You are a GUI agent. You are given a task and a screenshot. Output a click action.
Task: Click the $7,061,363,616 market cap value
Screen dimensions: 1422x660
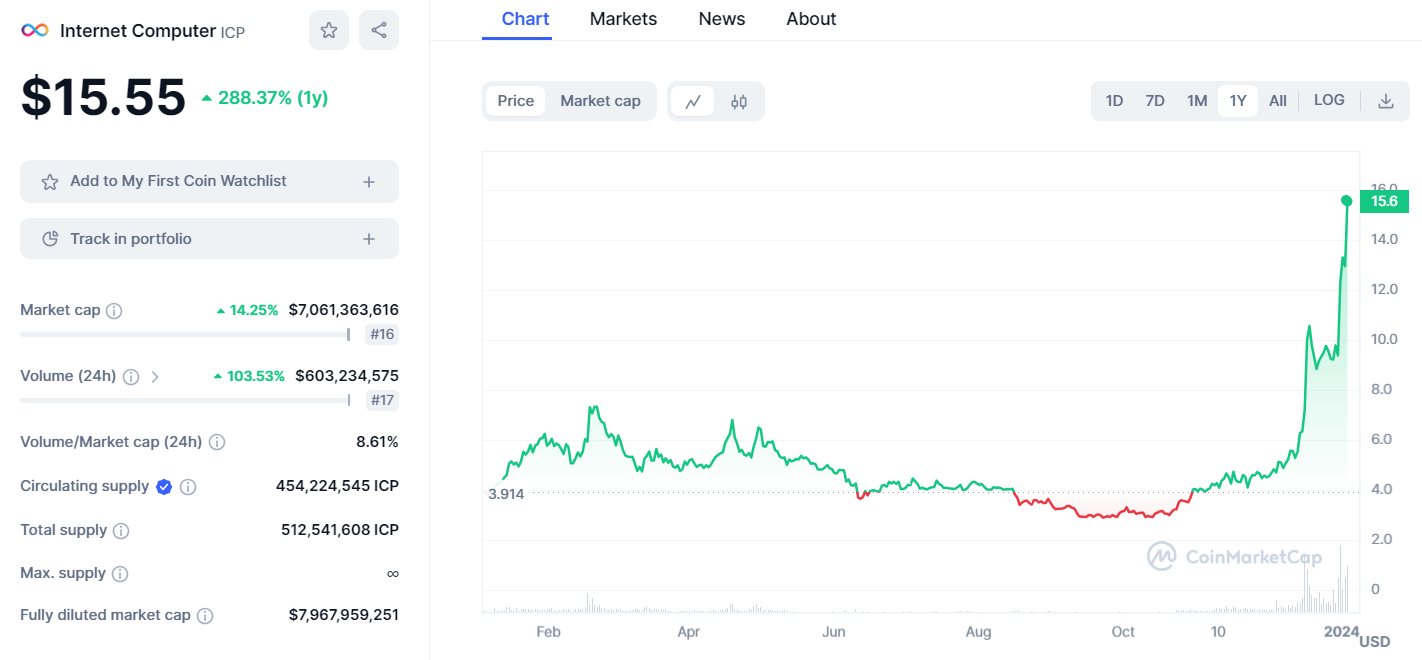click(x=343, y=310)
